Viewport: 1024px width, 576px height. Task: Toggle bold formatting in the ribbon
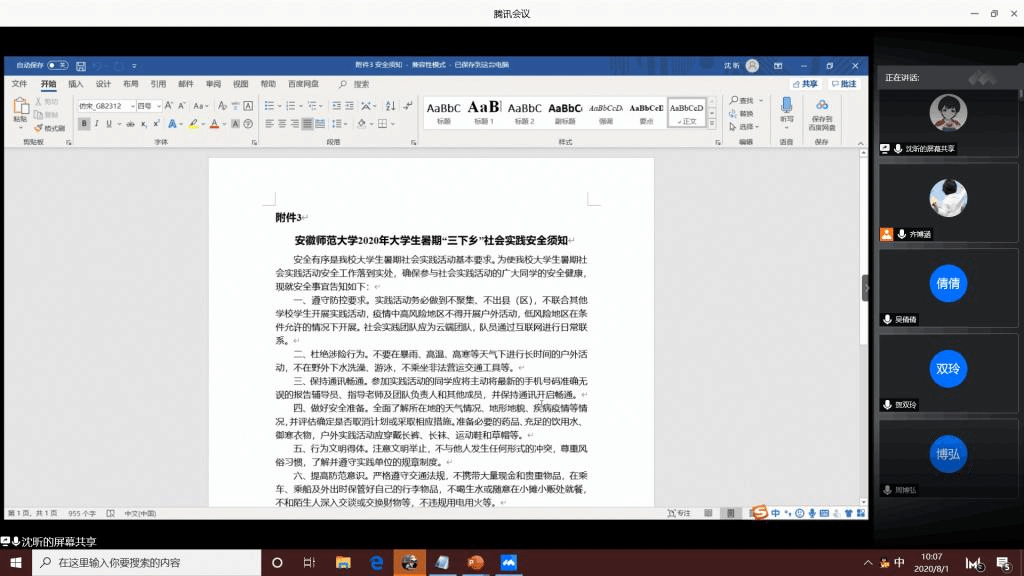coord(84,124)
